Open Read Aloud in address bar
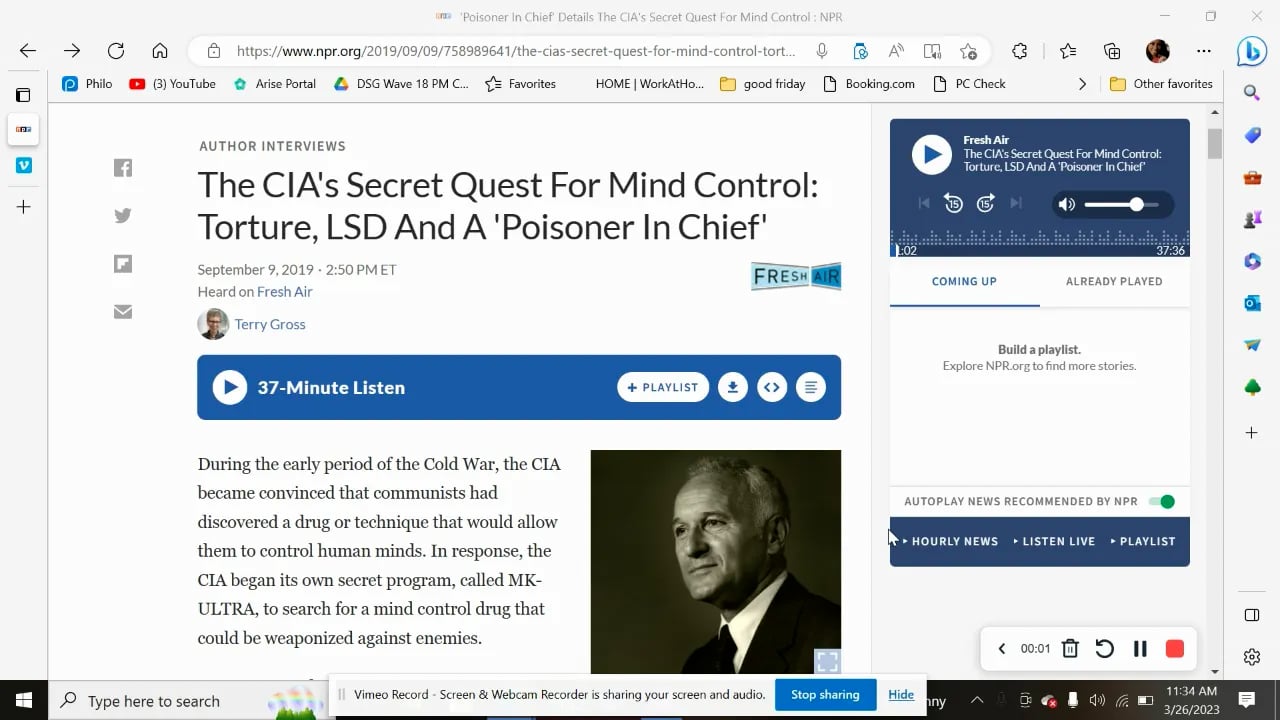 point(896,51)
